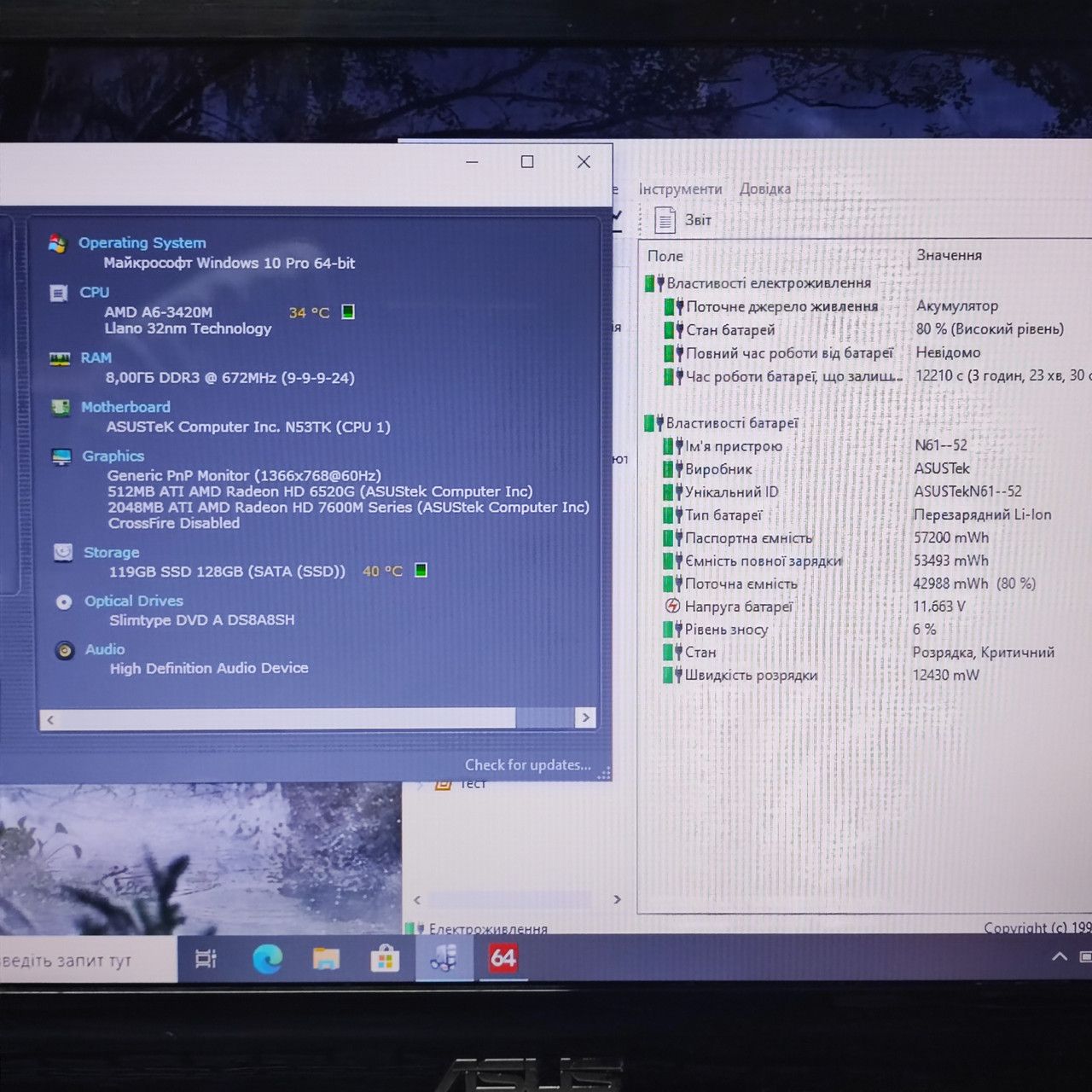Viewport: 1092px width, 1092px height.
Task: Select the Властивості електроживлення group row
Action: pos(758,282)
